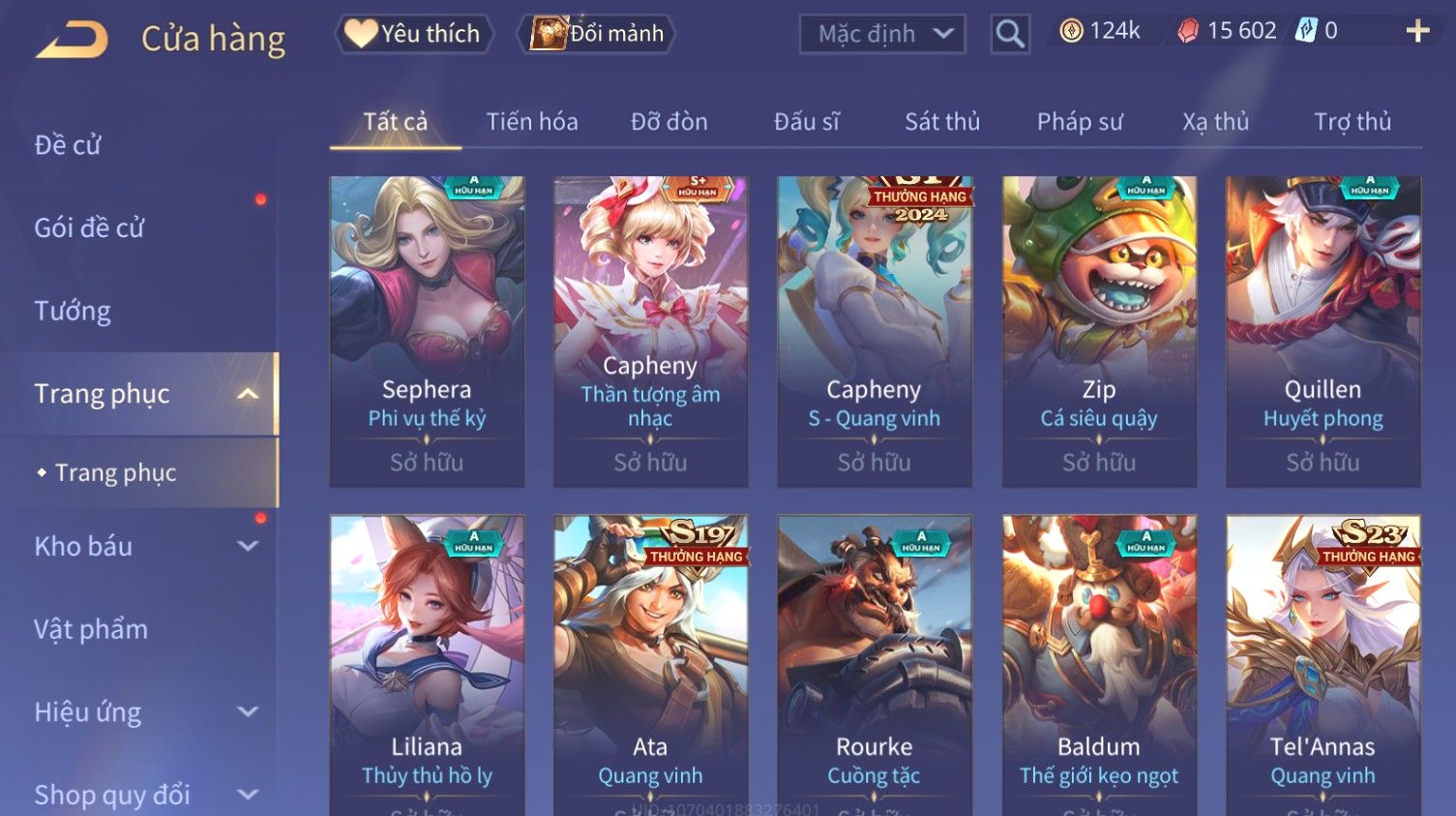Go to Tướng in sidebar
The width and height of the screenshot is (1456, 816).
tap(73, 312)
